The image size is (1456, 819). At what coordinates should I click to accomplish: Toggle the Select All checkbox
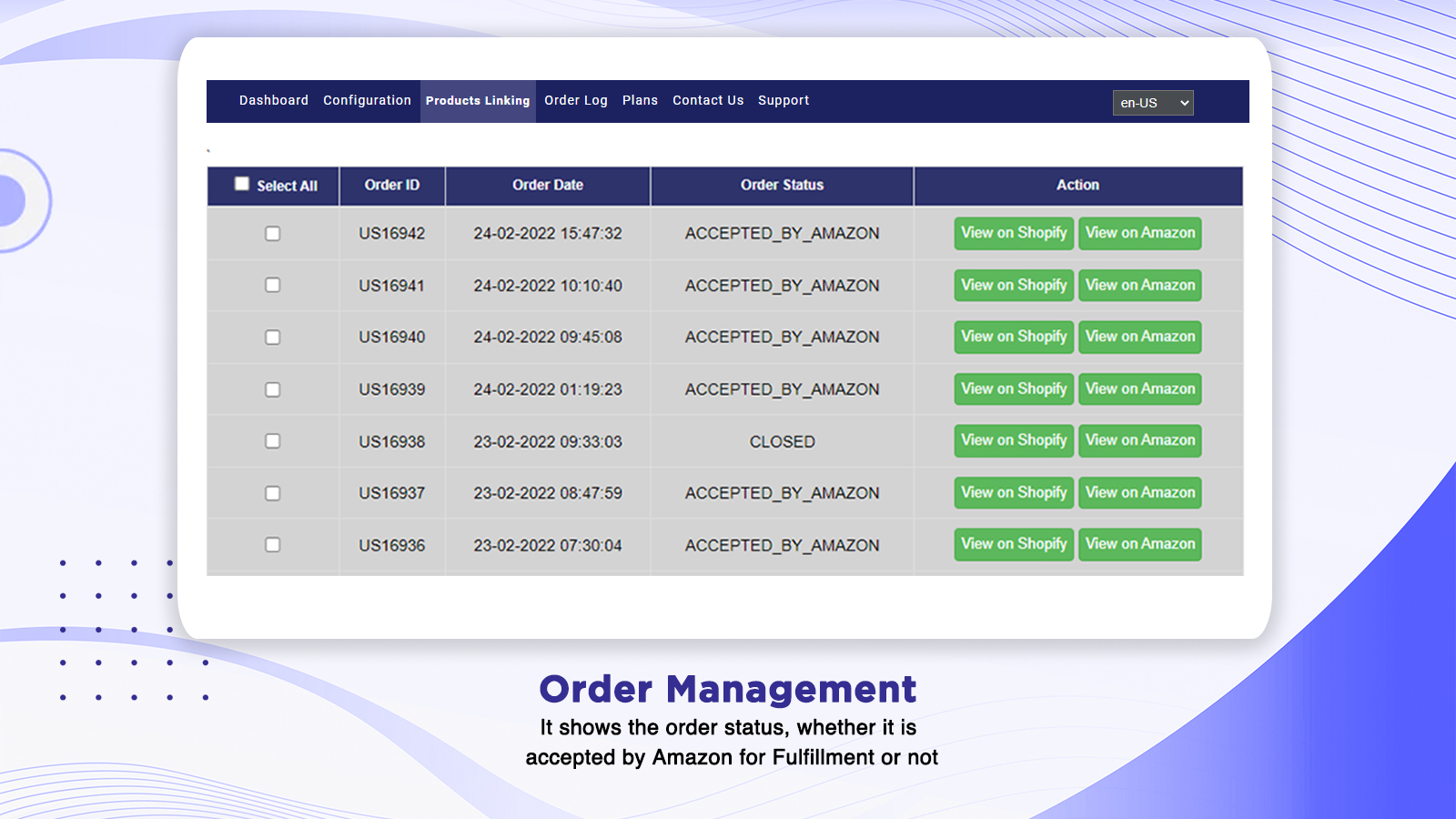click(242, 183)
